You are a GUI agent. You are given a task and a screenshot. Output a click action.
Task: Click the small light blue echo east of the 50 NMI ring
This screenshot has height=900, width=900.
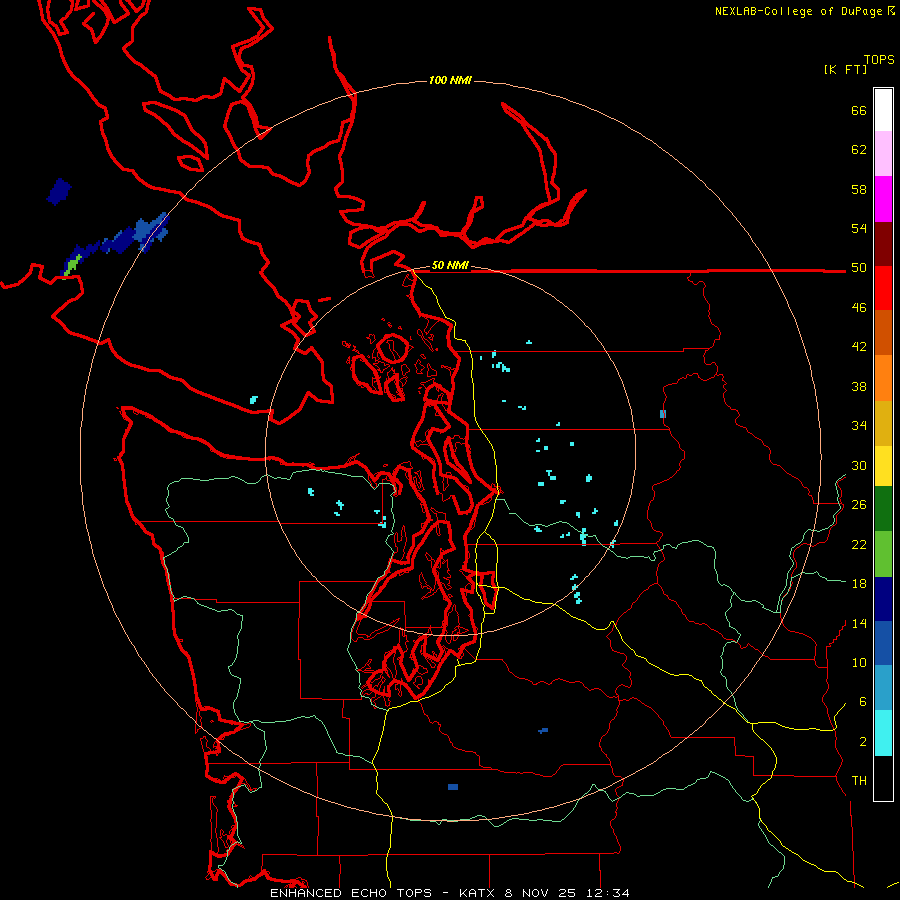pos(663,414)
